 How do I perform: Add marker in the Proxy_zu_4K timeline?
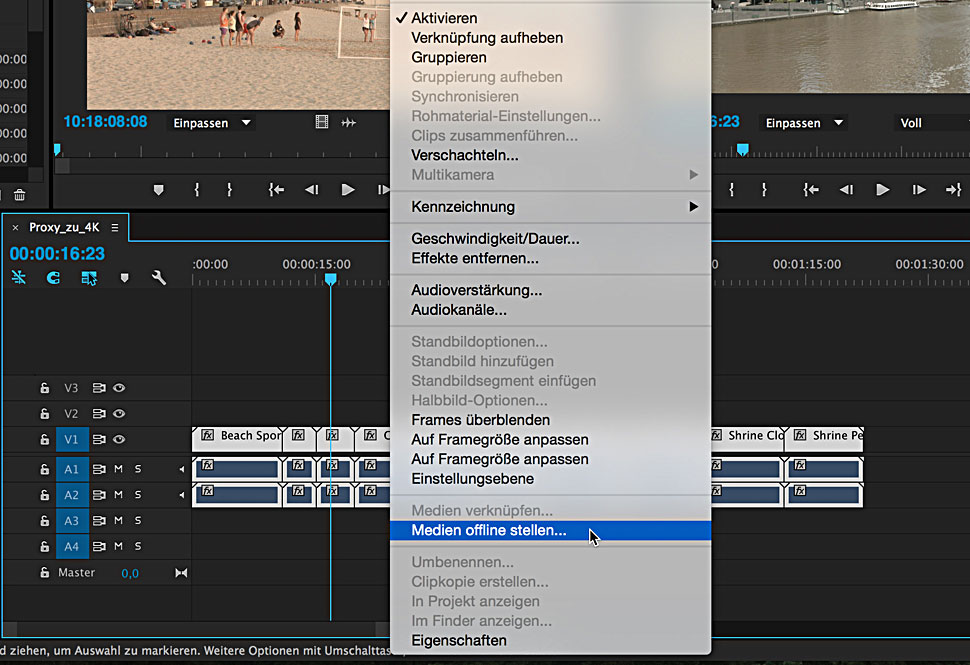124,278
